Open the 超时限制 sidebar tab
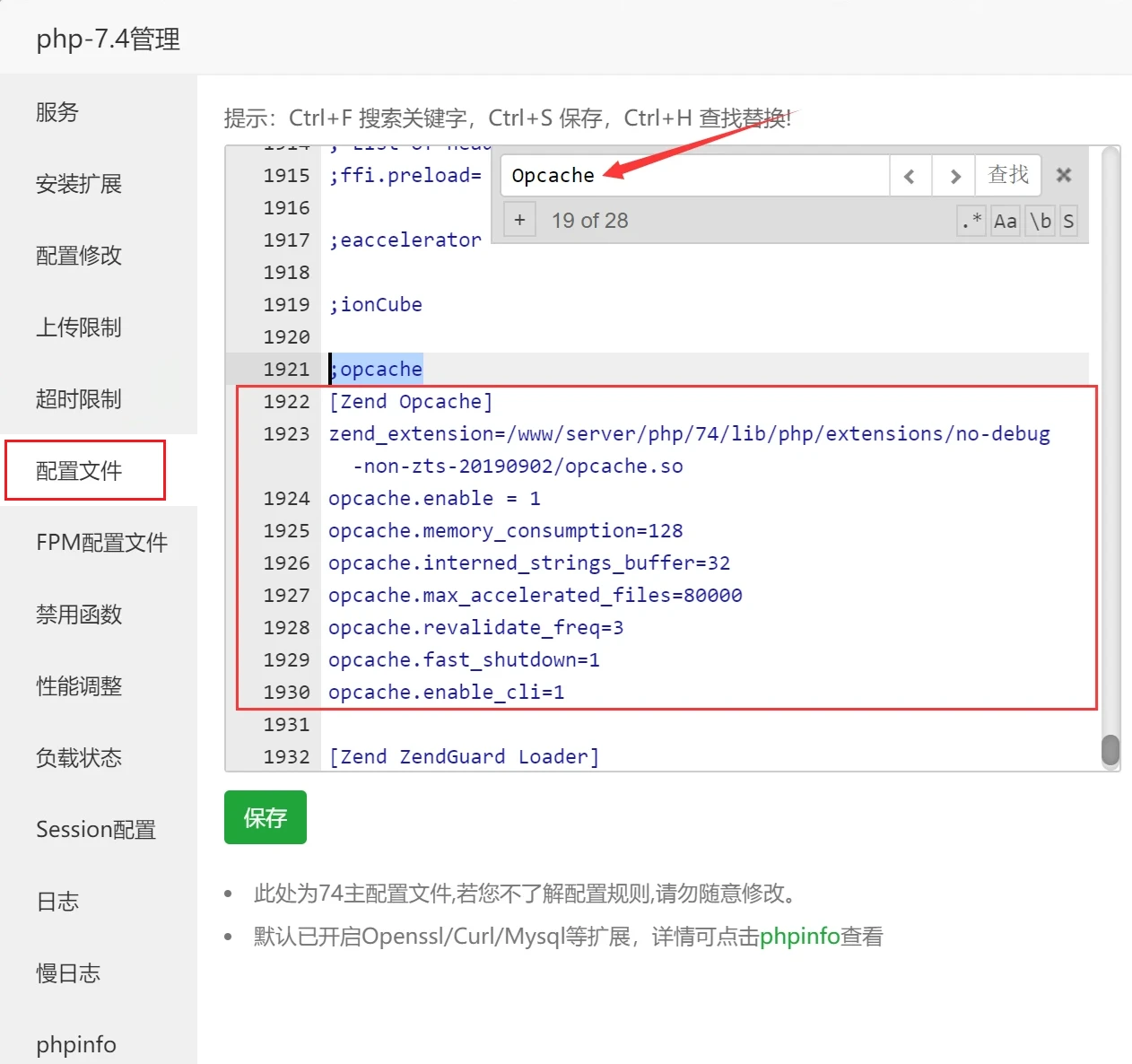 [x=99, y=398]
